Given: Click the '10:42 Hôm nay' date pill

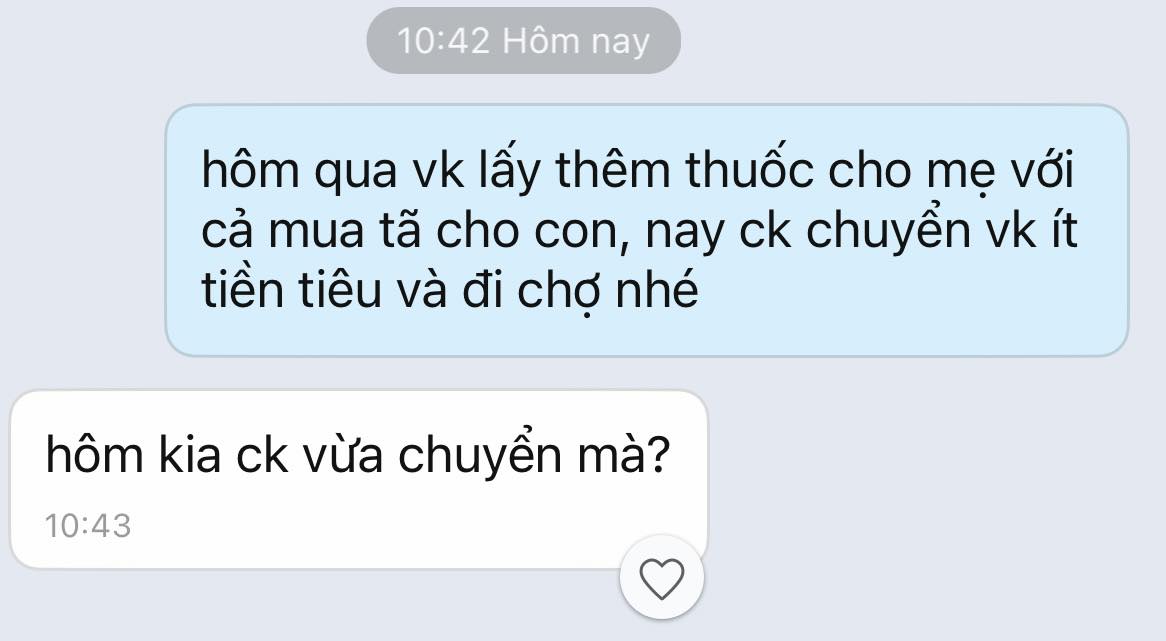Looking at the screenshot, I should pyautogui.click(x=524, y=41).
